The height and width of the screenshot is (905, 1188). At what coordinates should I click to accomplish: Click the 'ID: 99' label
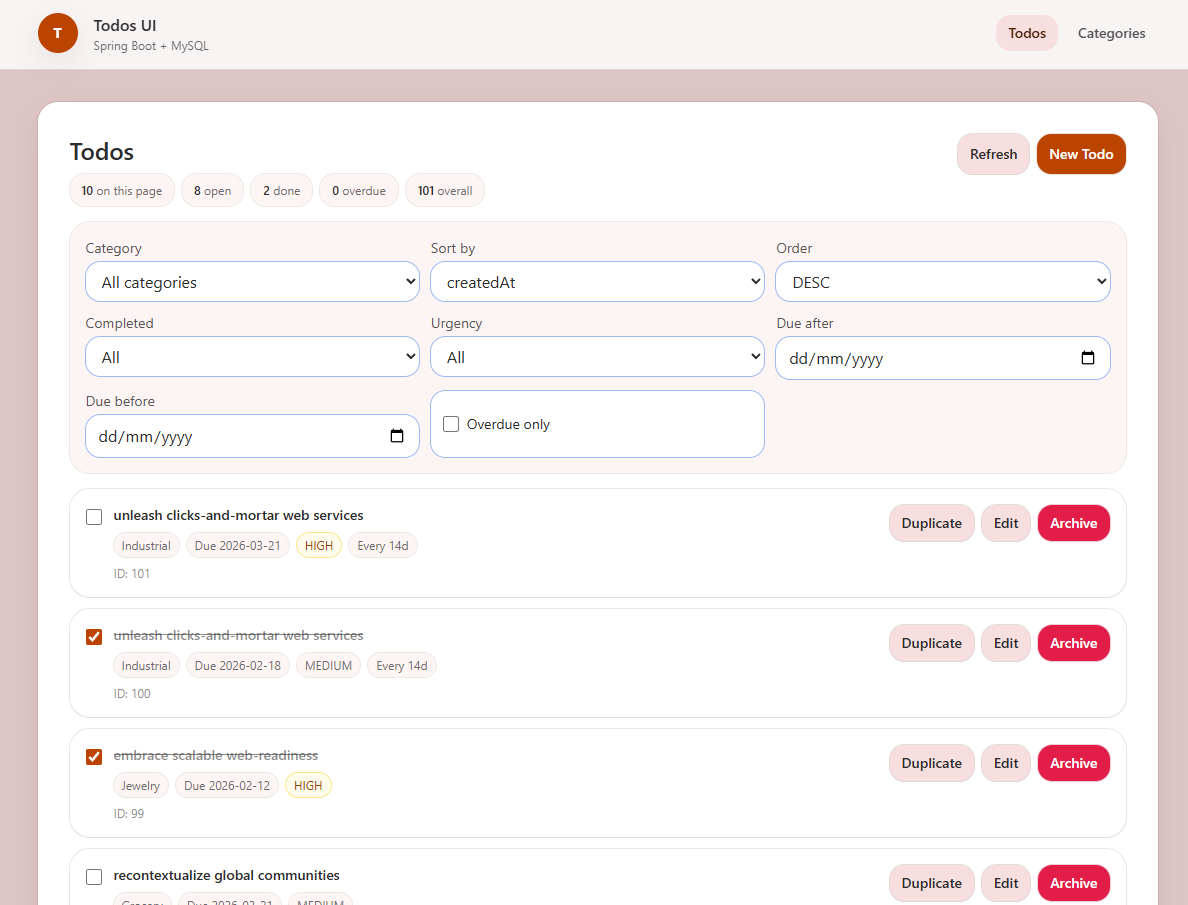(x=129, y=813)
